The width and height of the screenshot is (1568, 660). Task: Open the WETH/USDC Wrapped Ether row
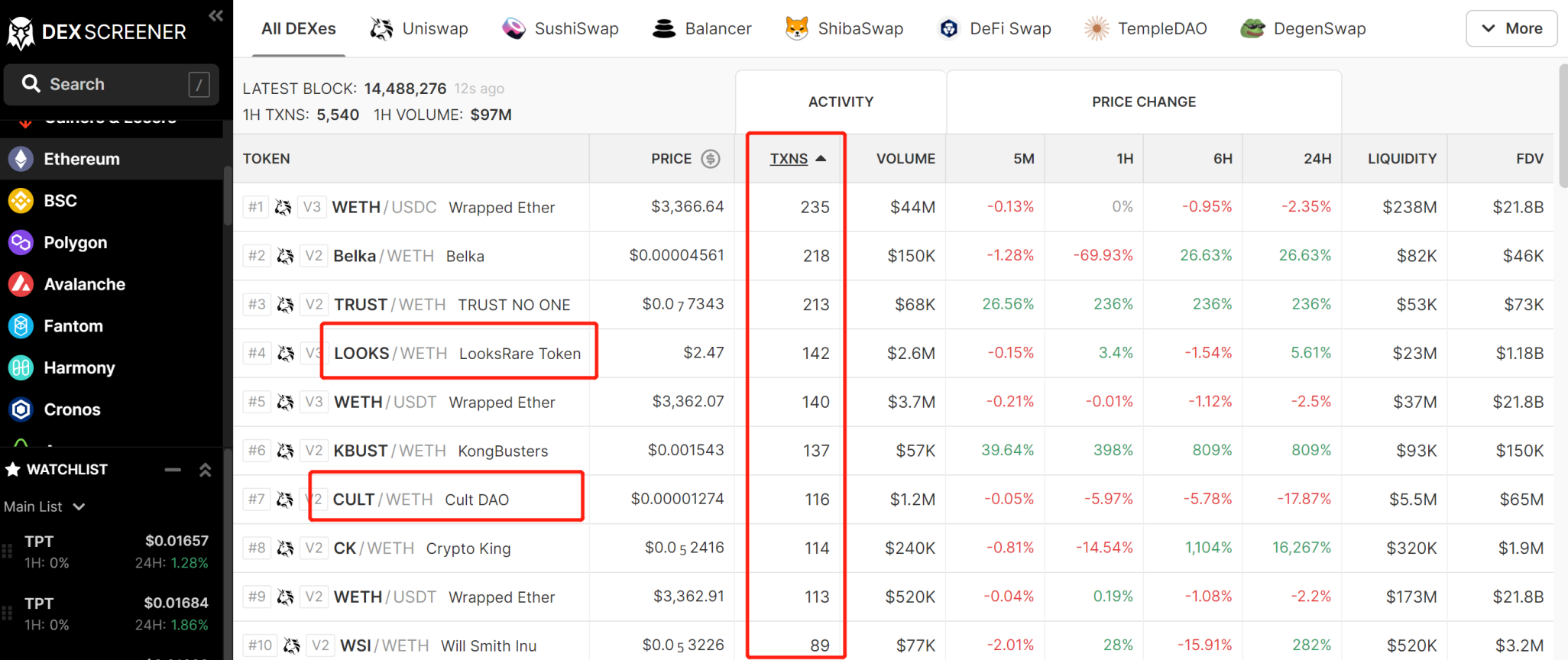(x=893, y=207)
